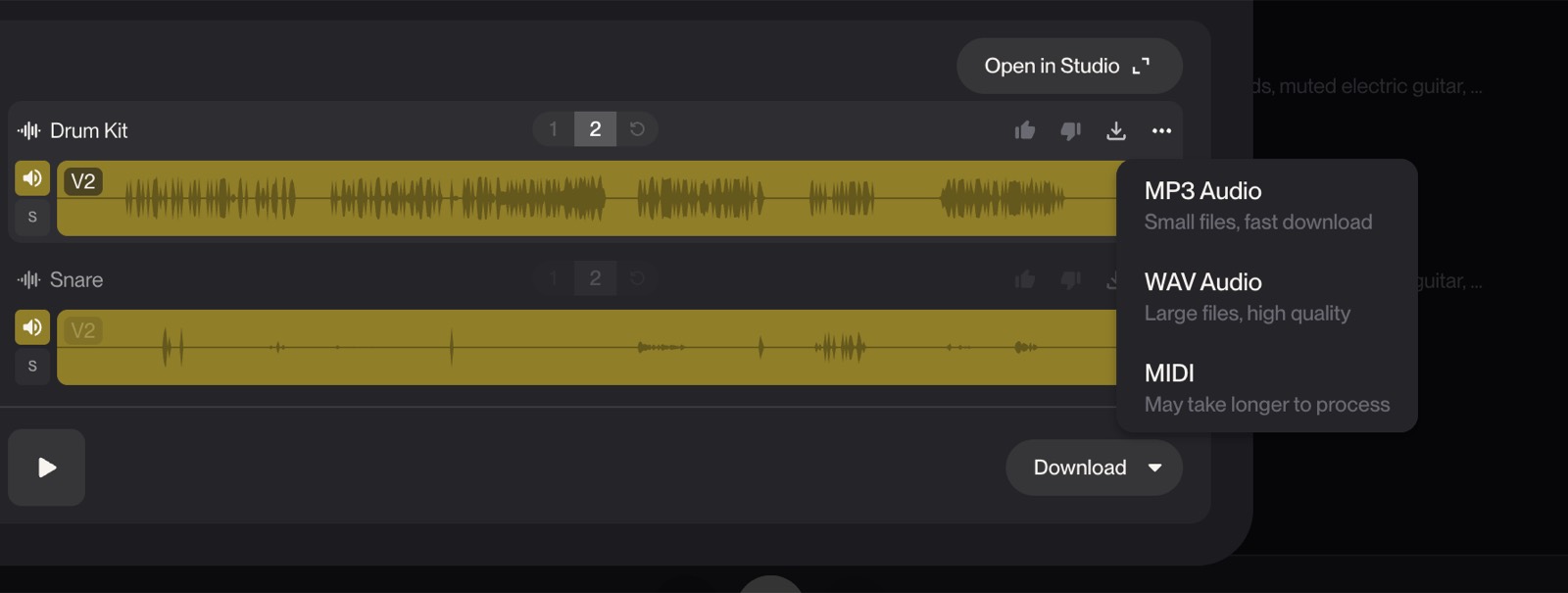
Task: Select version 2 for Snare
Action: [x=595, y=278]
